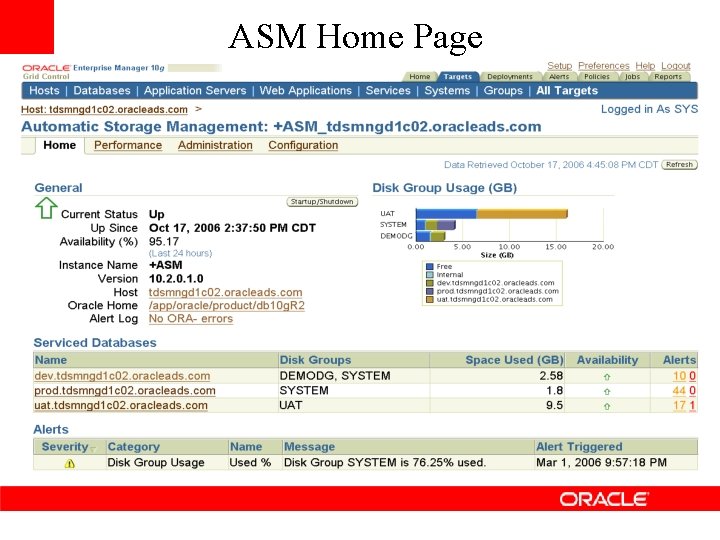720x540 pixels.
Task: Open the Targets top tab
Action: coord(458,77)
